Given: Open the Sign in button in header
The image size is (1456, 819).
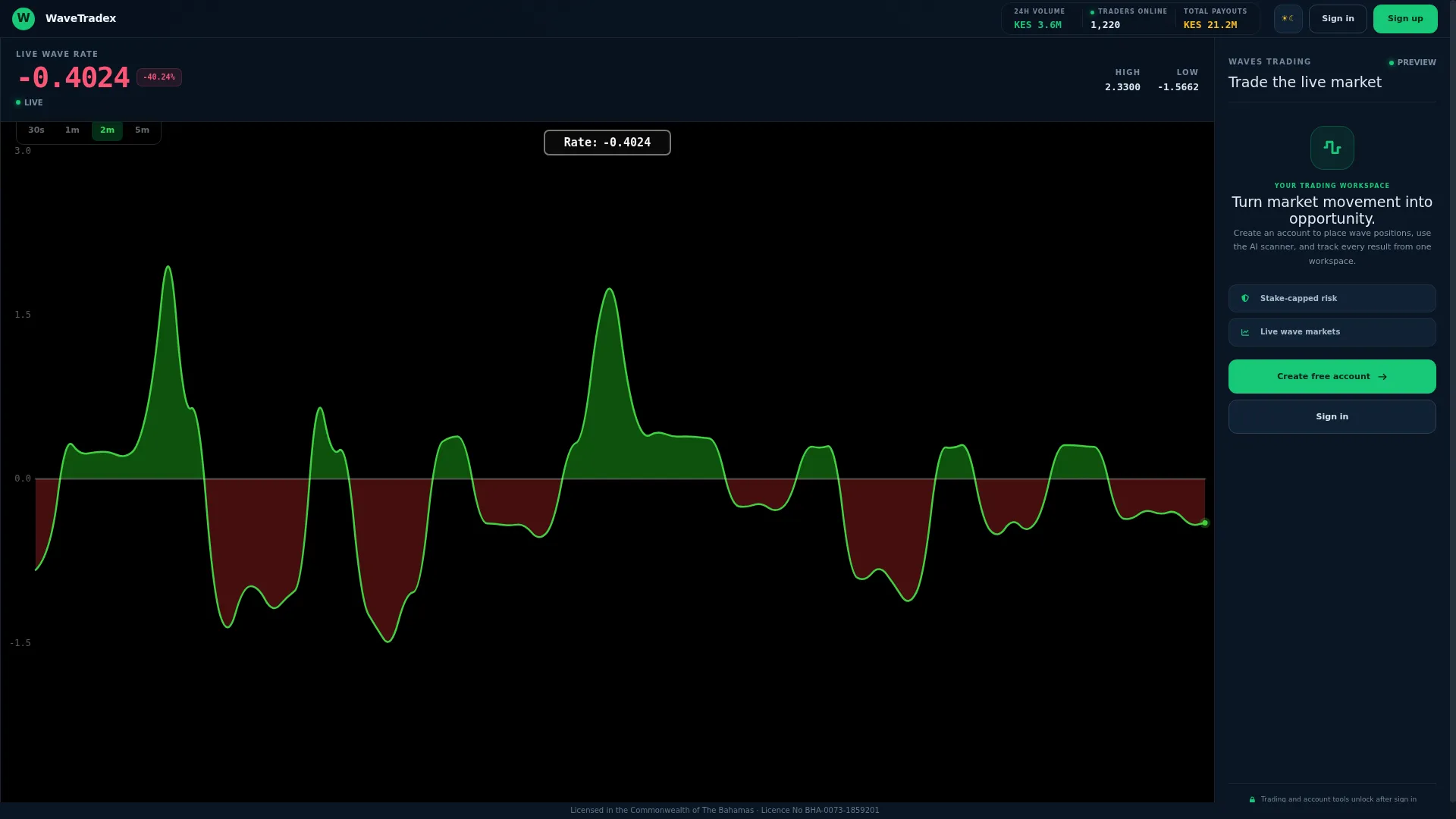Looking at the screenshot, I should pos(1338,19).
